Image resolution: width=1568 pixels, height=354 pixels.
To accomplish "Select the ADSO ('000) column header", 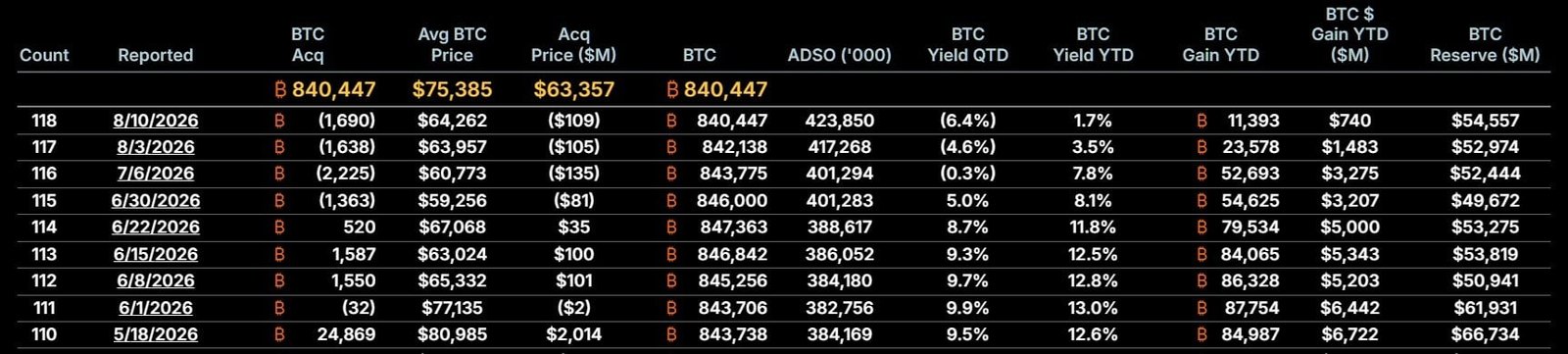I will tap(840, 55).
